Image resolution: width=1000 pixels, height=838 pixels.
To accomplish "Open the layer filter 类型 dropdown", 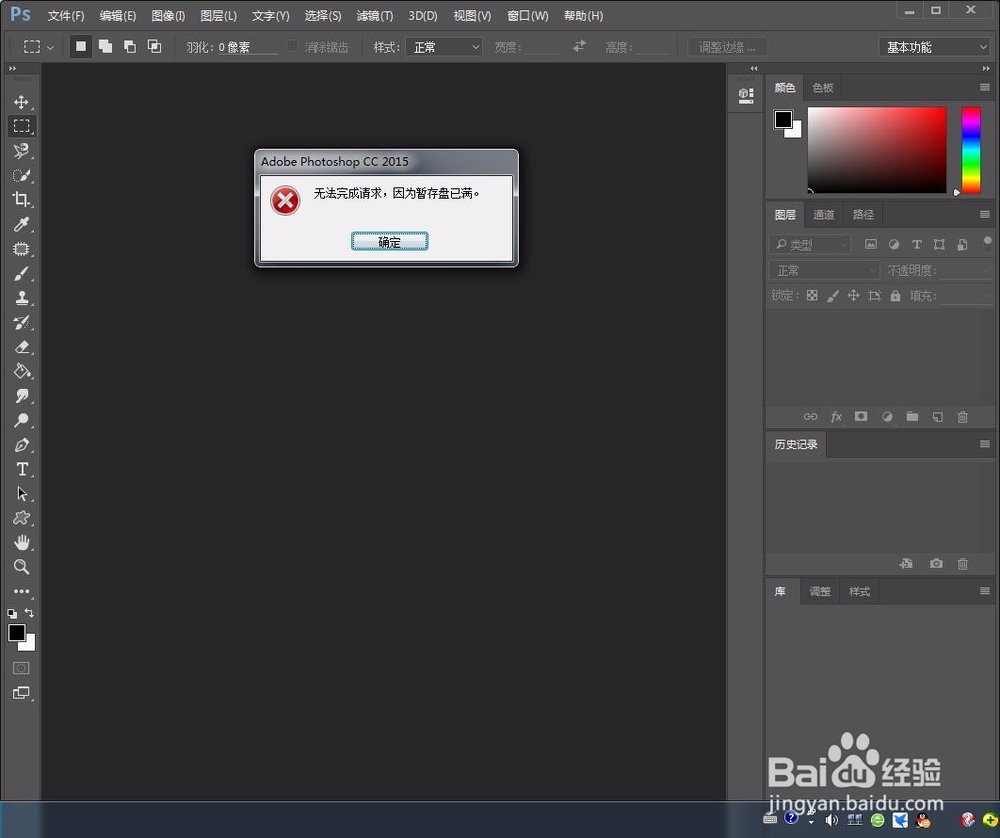I will (810, 244).
